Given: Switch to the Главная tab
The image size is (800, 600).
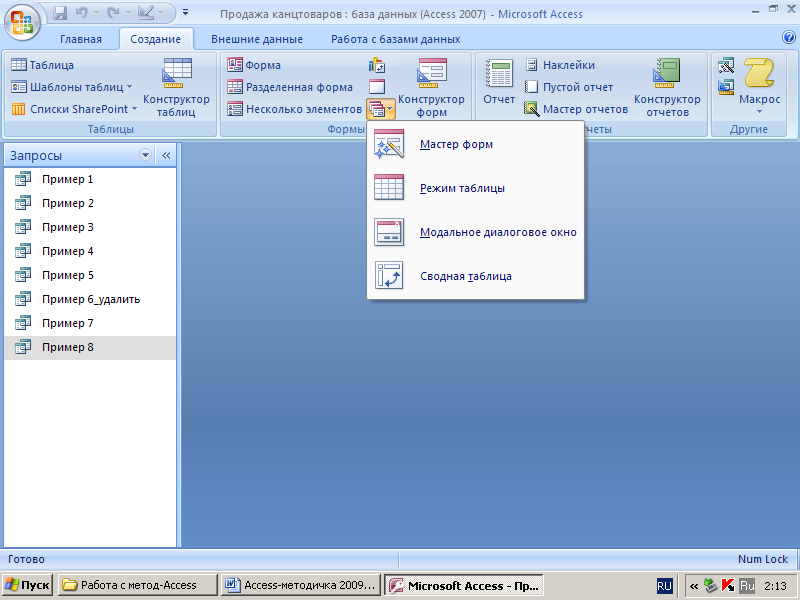Looking at the screenshot, I should coord(81,39).
